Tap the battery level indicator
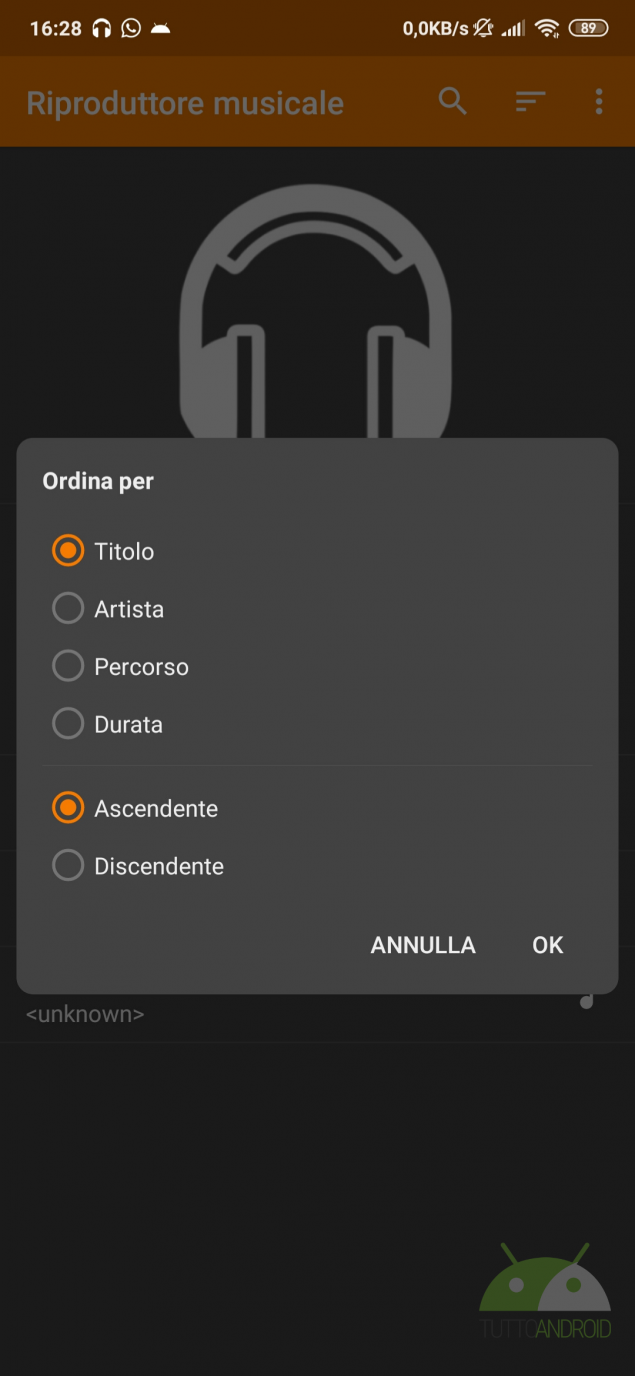The image size is (635, 1376). click(x=588, y=28)
